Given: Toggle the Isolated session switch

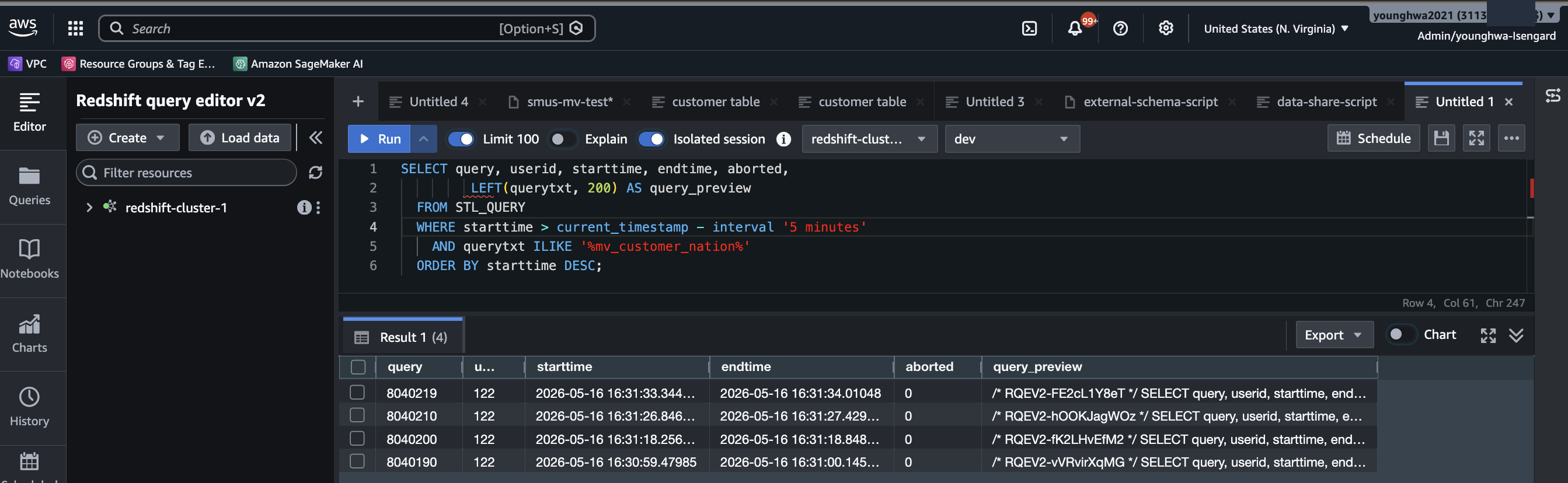Looking at the screenshot, I should coord(651,139).
